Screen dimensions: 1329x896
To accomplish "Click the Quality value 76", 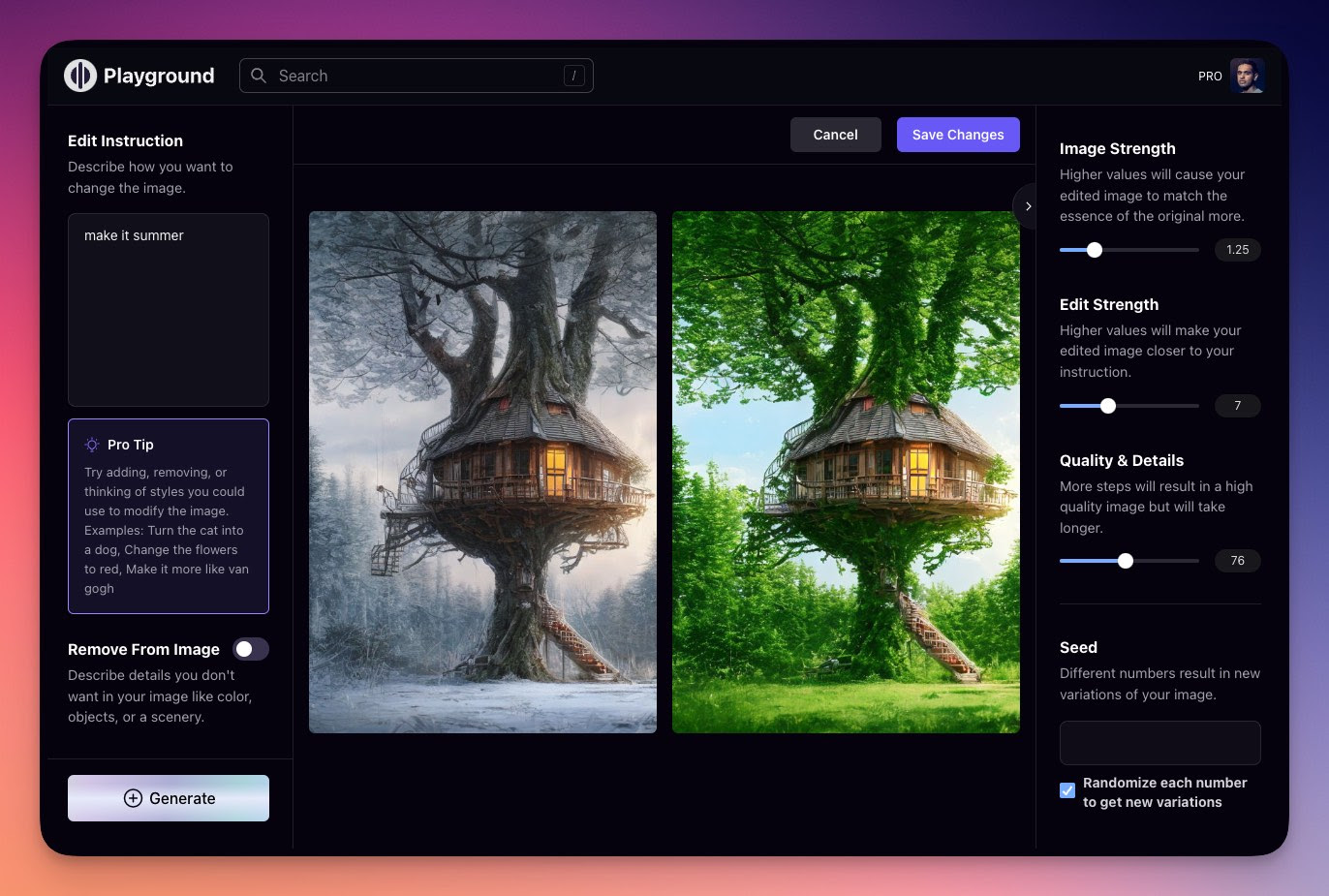I will point(1238,561).
